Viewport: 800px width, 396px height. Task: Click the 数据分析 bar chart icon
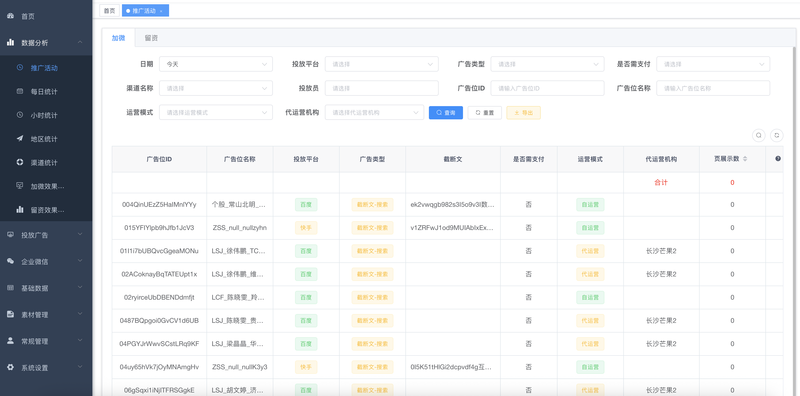pos(10,43)
